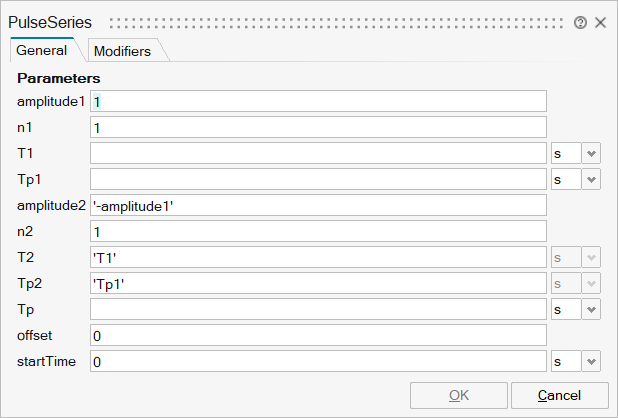Click into the T1 value field
The width and height of the screenshot is (618, 418).
pyautogui.click(x=318, y=153)
